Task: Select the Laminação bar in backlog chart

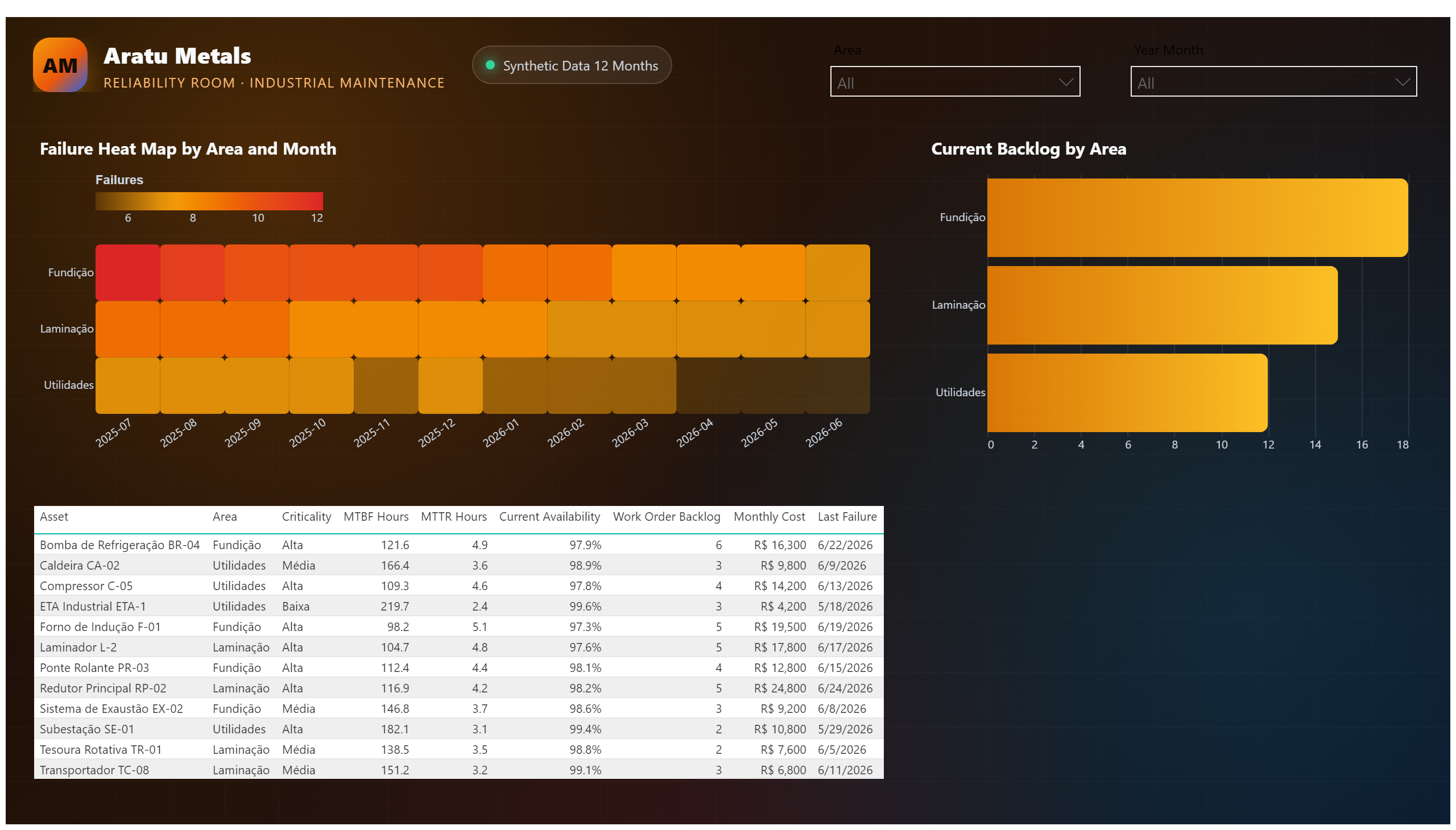Action: point(1163,305)
